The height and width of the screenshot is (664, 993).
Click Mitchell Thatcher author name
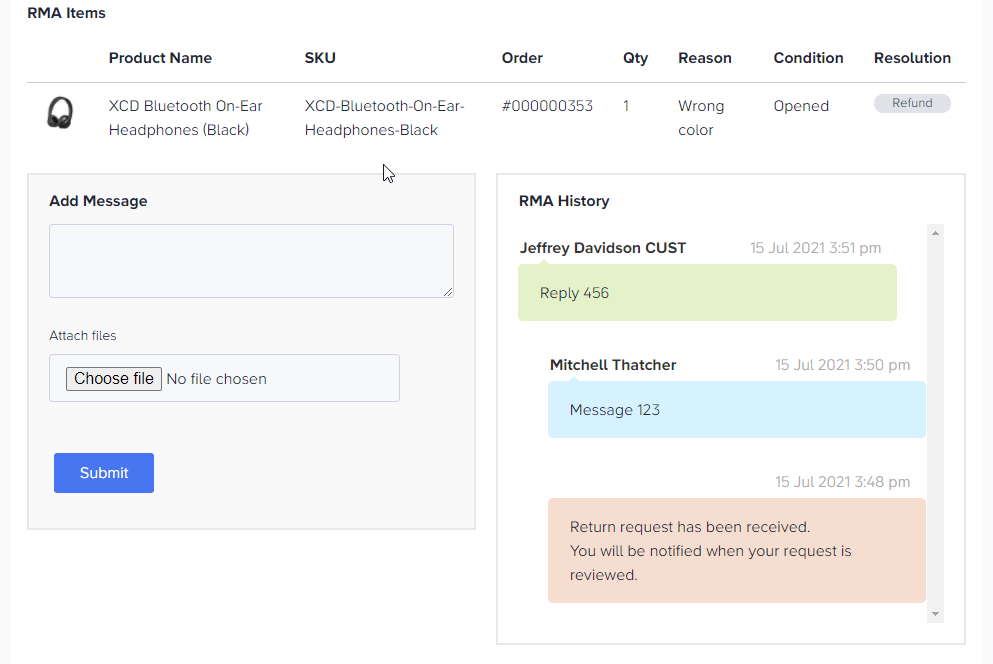pyautogui.click(x=613, y=365)
